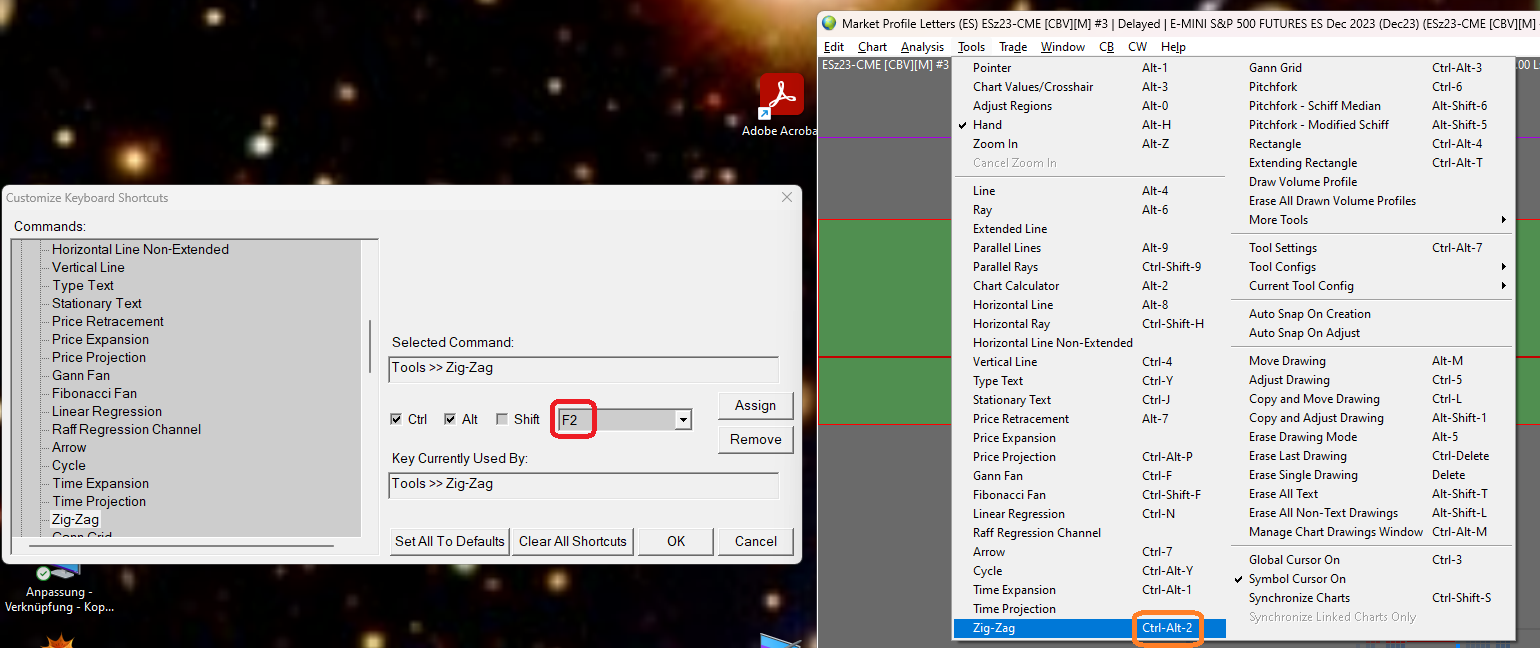Select Gann Fan in the Commands tree
This screenshot has width=1540, height=648.
pos(81,375)
